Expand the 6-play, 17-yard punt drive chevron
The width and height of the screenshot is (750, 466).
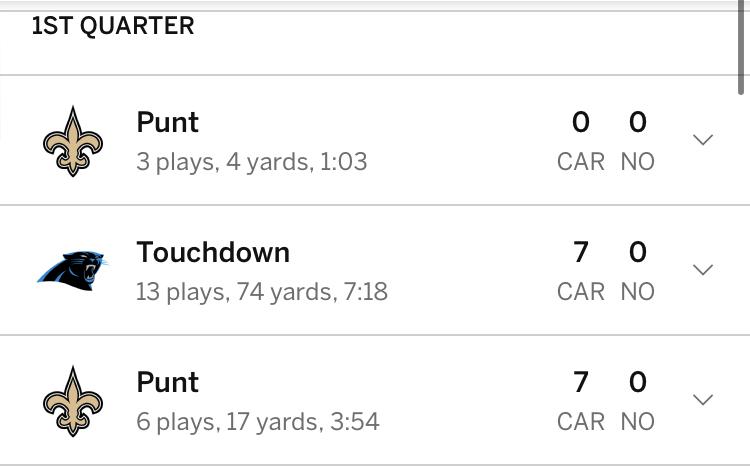coord(703,400)
